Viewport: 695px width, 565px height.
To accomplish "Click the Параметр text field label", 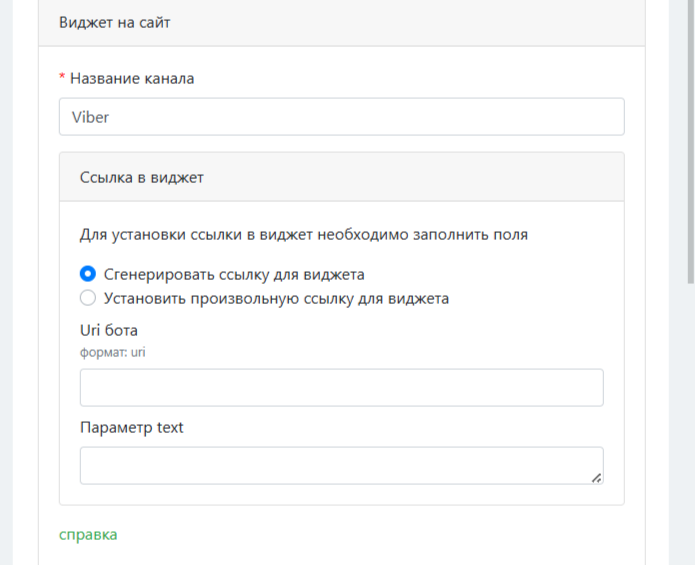I will (132, 427).
